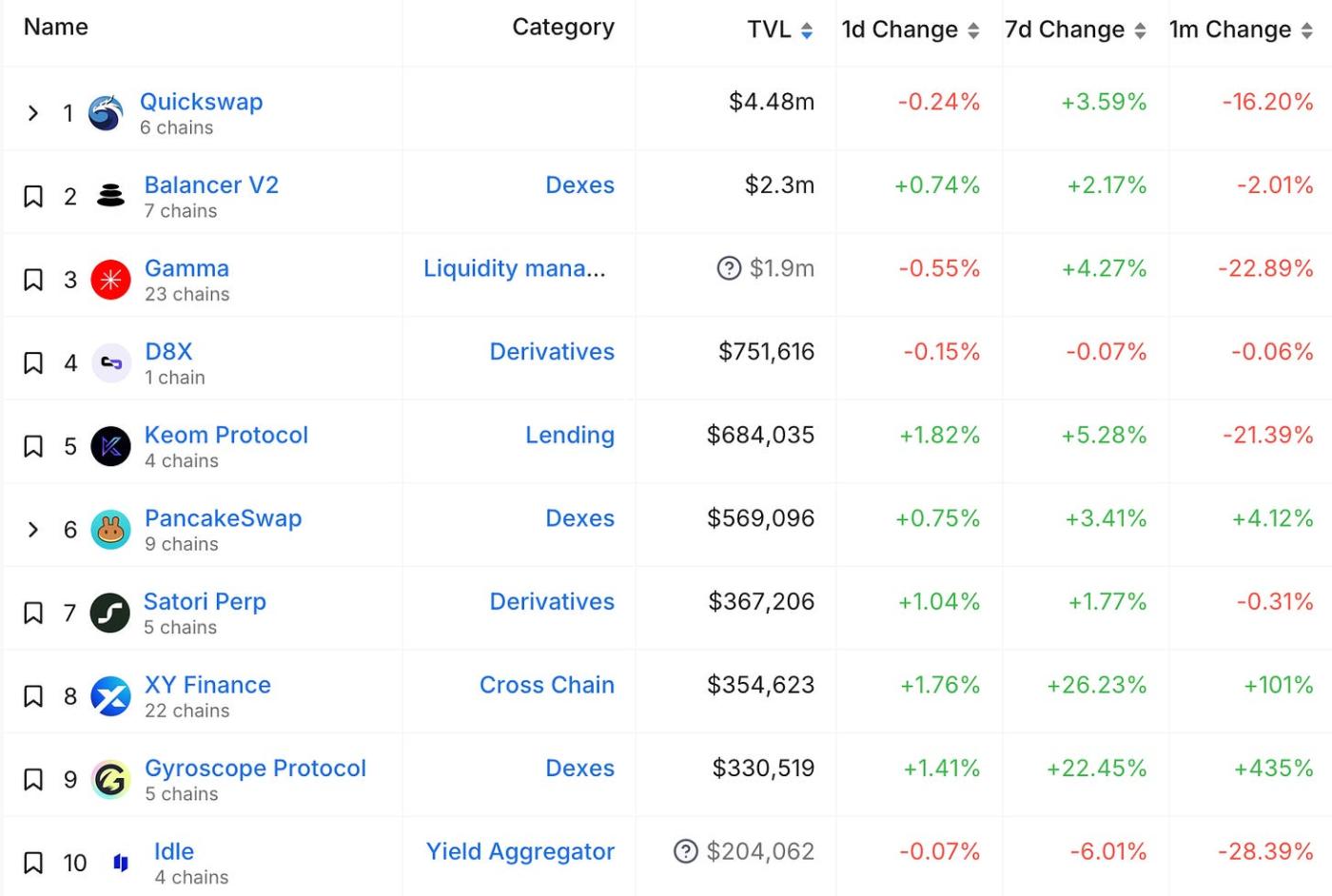Viewport: 1332px width, 896px height.
Task: Open the Balancer V2 protocol link
Action: 211,185
